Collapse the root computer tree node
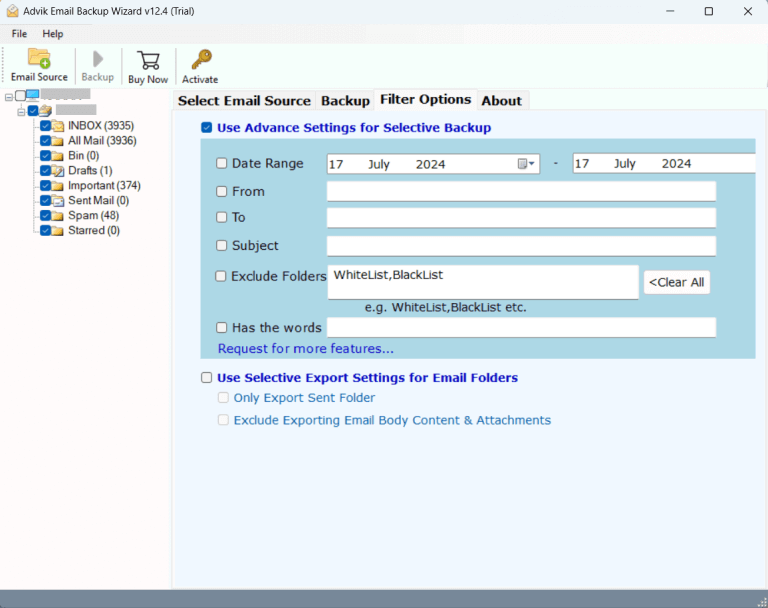 pyautogui.click(x=8, y=97)
